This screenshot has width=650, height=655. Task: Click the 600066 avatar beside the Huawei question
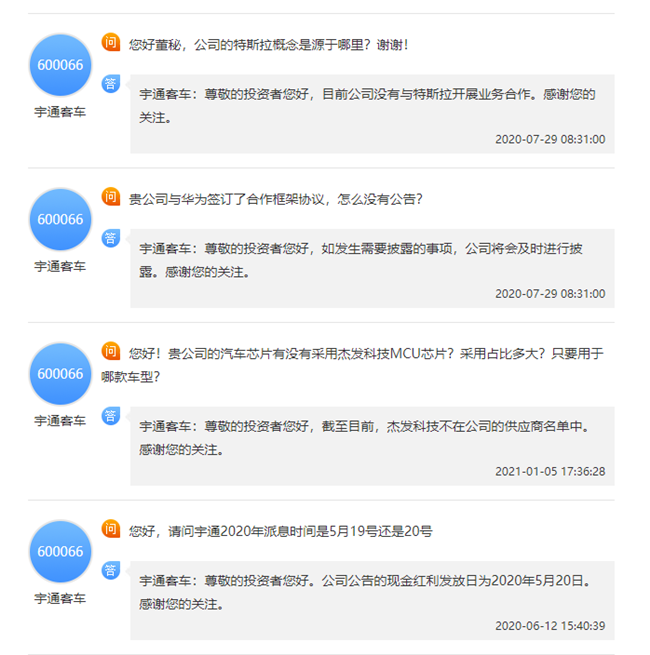[x=60, y=220]
